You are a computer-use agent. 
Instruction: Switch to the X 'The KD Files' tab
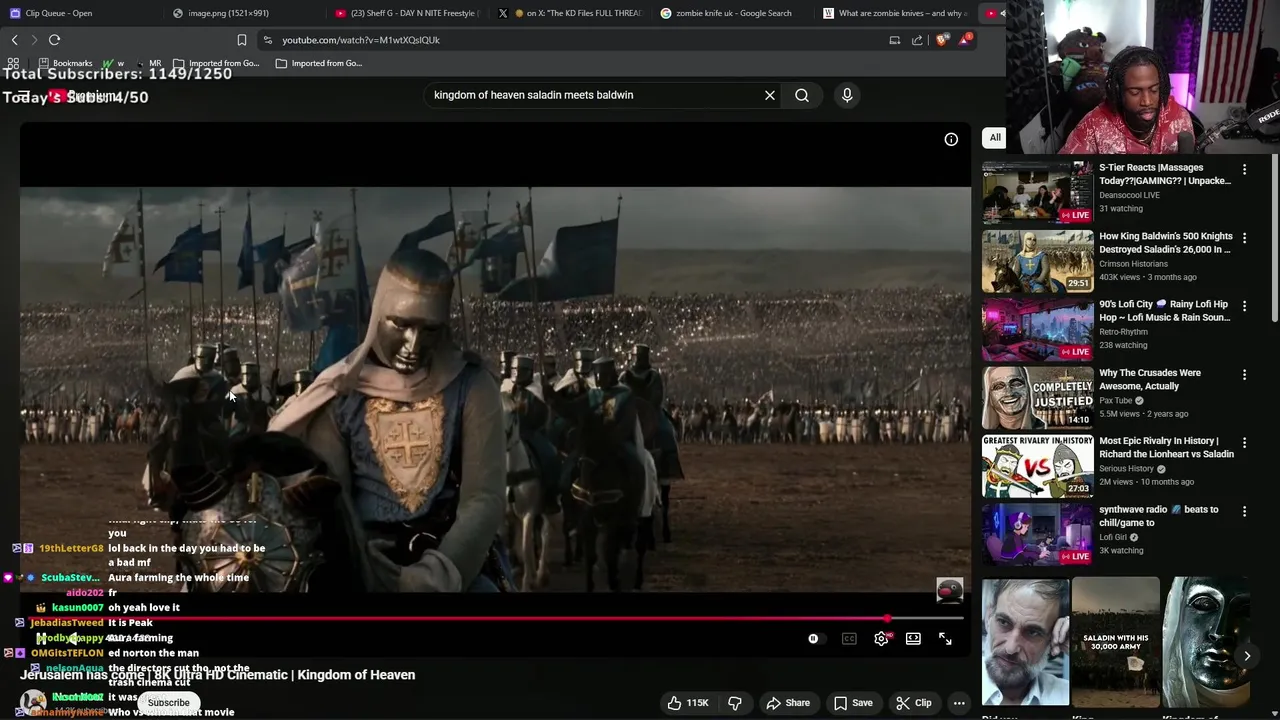pyautogui.click(x=568, y=13)
